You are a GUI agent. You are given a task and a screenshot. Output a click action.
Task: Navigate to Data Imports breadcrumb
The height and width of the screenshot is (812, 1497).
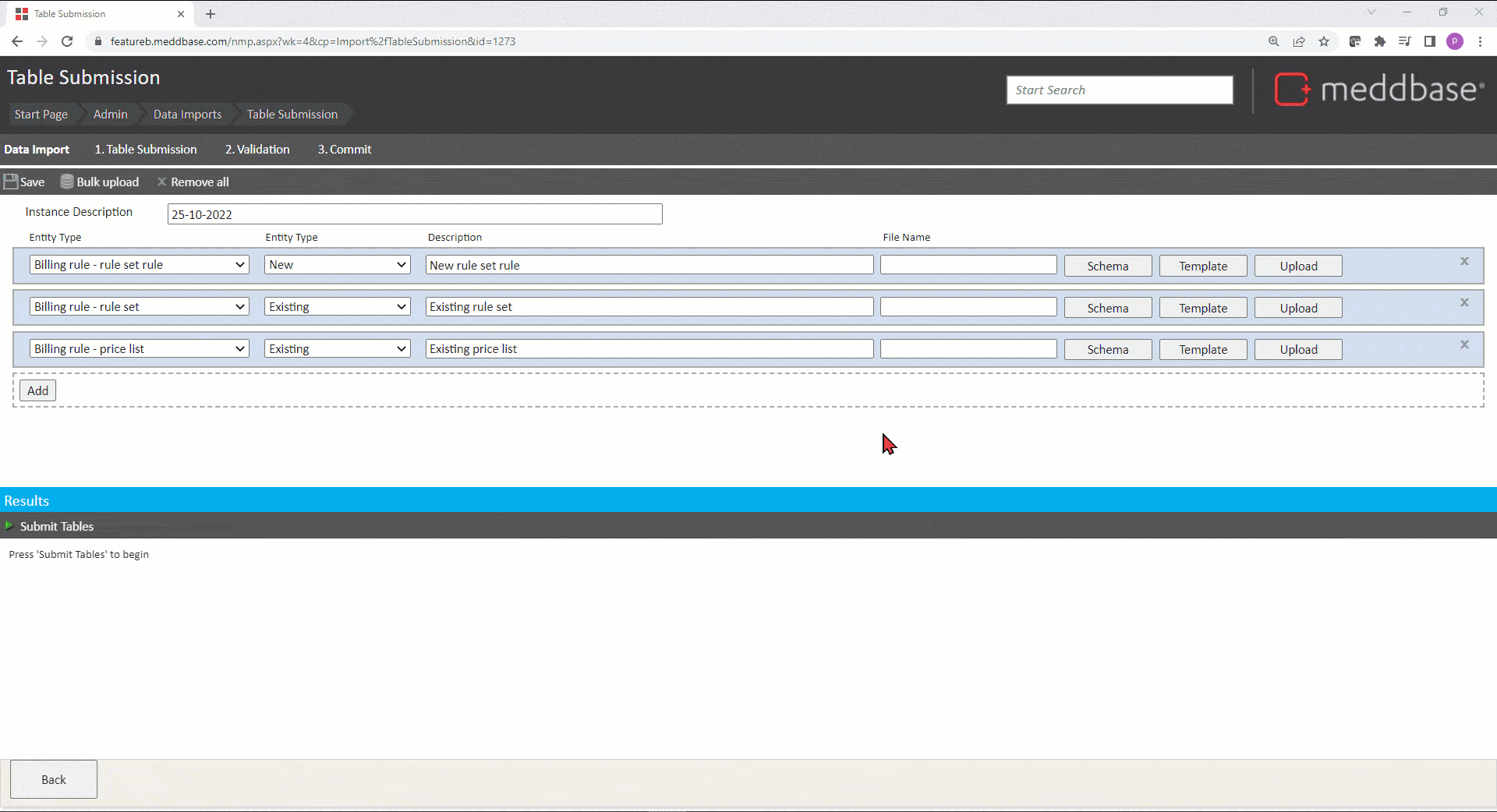tap(187, 115)
